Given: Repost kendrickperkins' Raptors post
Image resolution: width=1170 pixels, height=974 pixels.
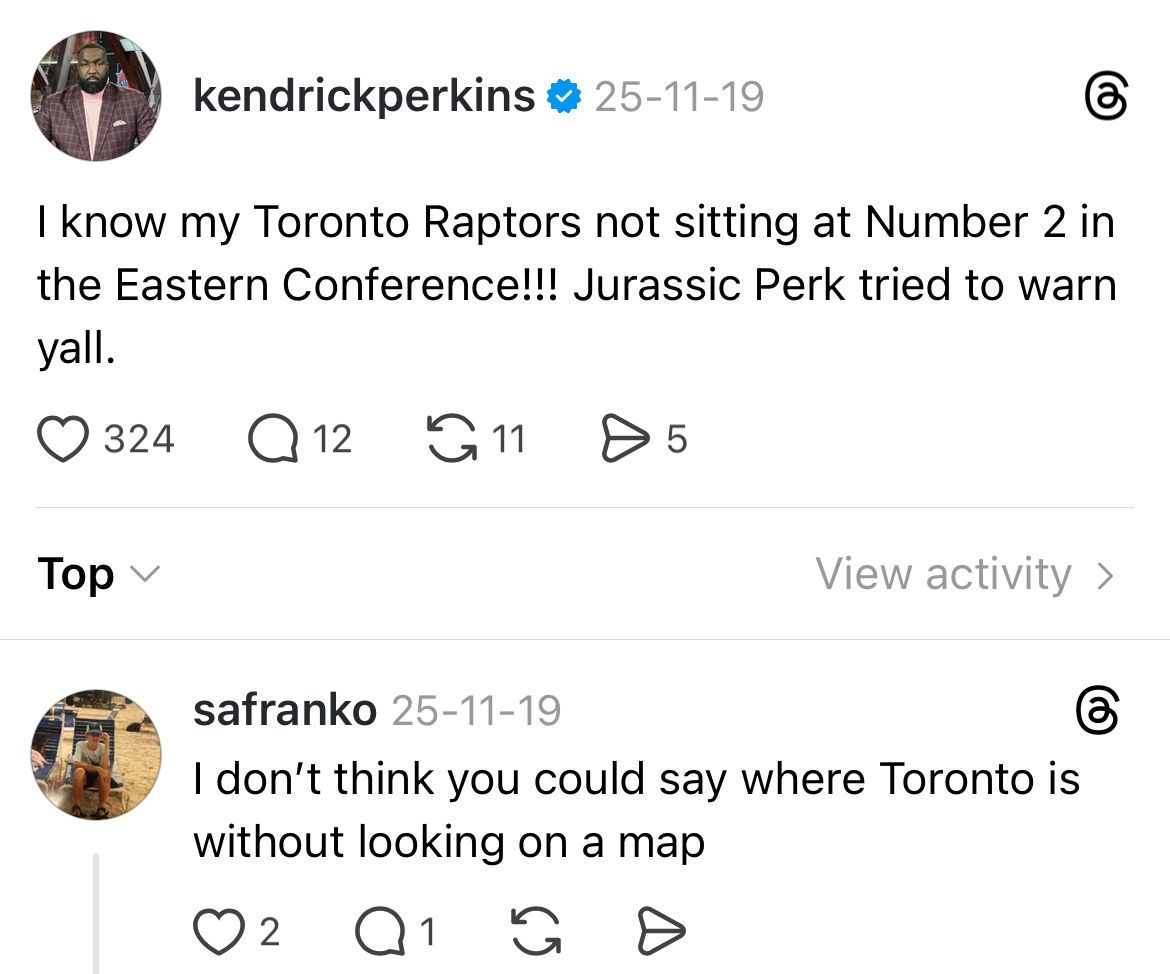Looking at the screenshot, I should click(x=452, y=440).
